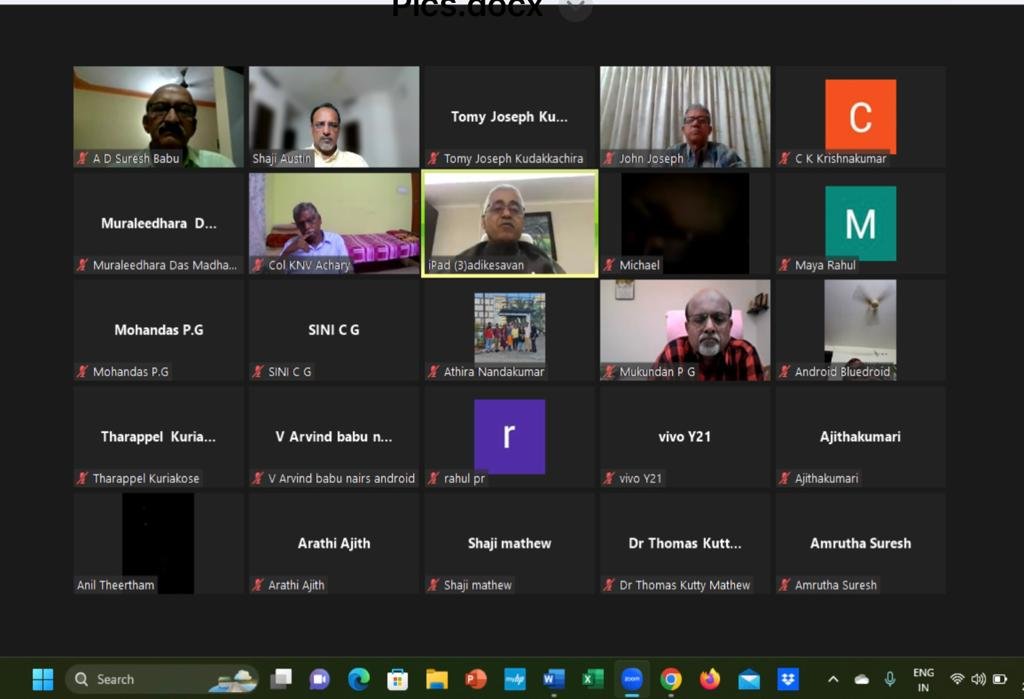Screen dimensions: 1024x699
Task: Click the system tray microphone icon
Action: pyautogui.click(x=889, y=679)
